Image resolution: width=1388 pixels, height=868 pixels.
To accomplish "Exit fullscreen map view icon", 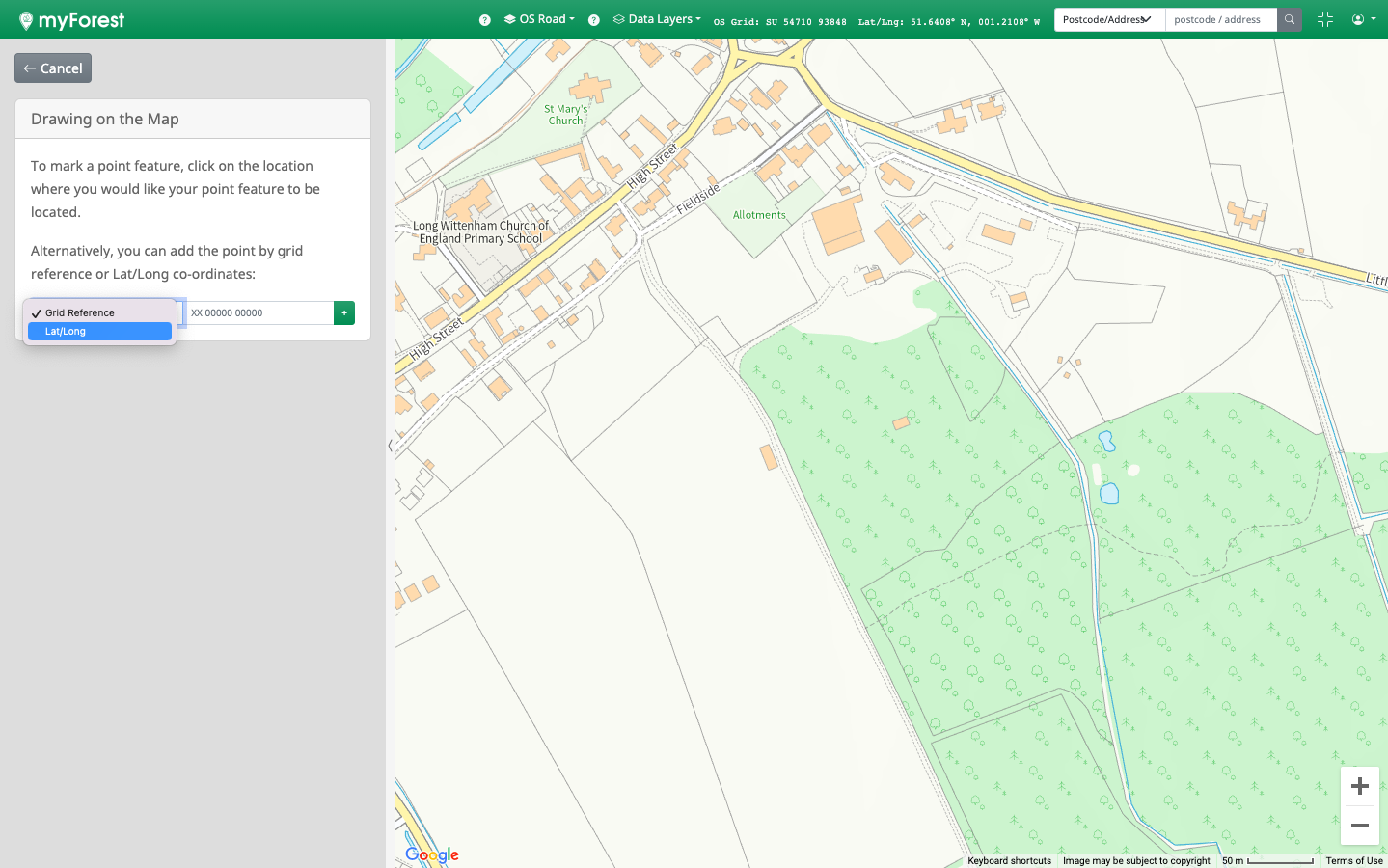I will [1324, 19].
